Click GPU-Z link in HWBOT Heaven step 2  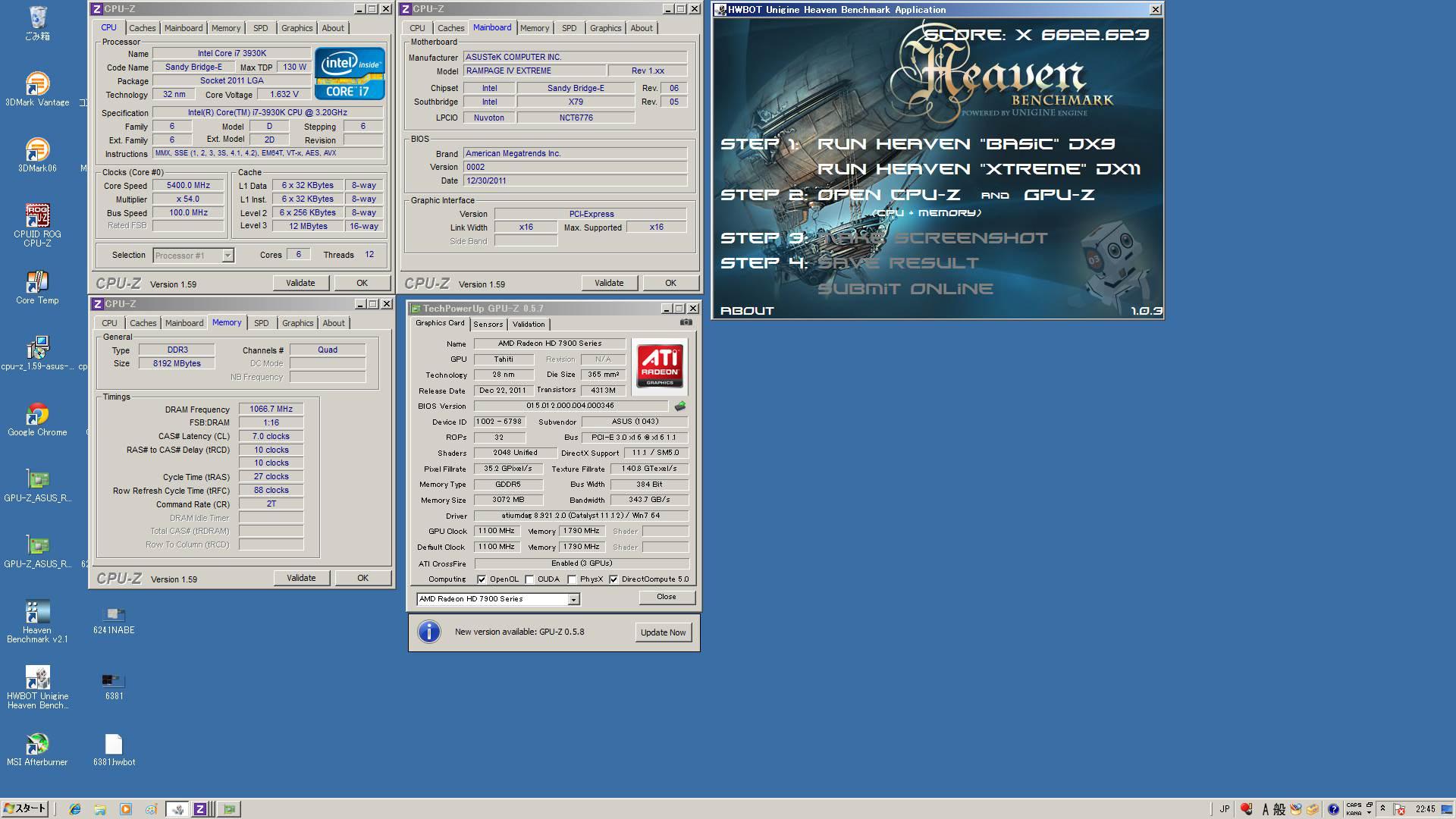pos(1059,195)
